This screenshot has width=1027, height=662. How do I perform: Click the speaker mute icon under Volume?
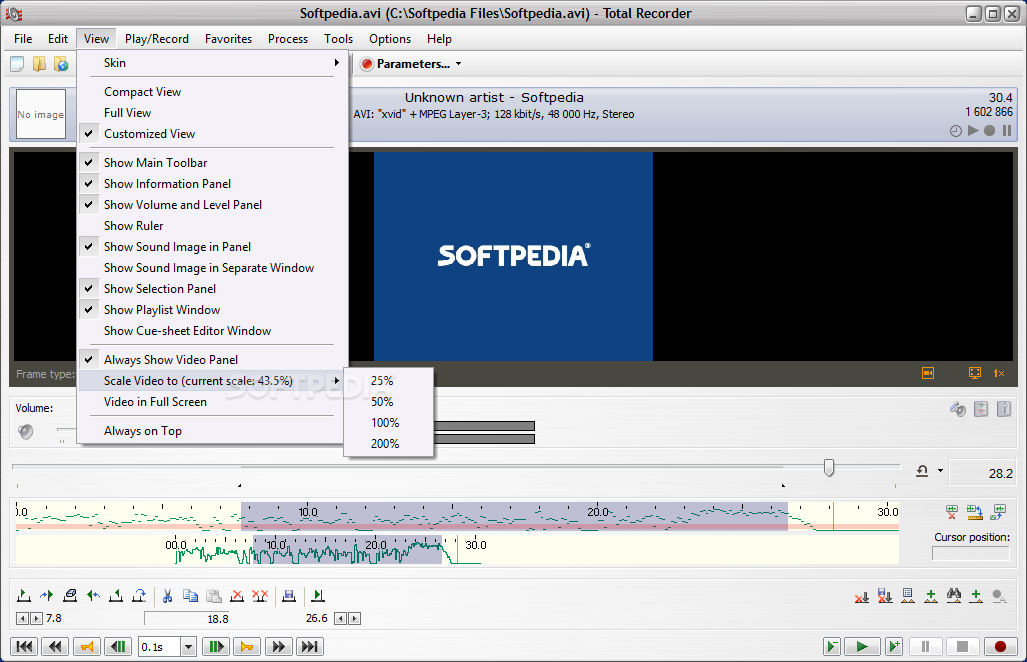26,432
